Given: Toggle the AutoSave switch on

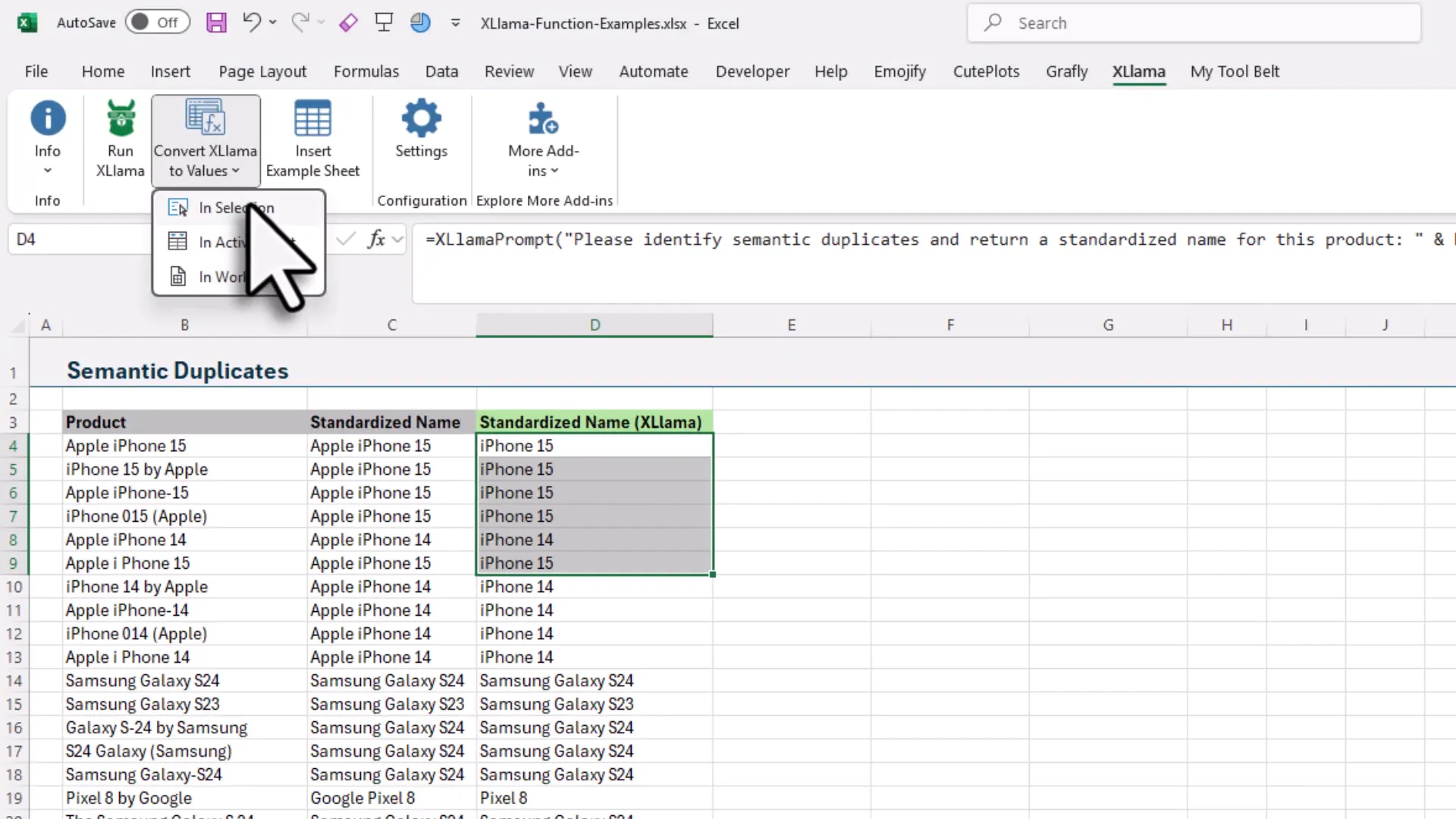Looking at the screenshot, I should point(157,22).
